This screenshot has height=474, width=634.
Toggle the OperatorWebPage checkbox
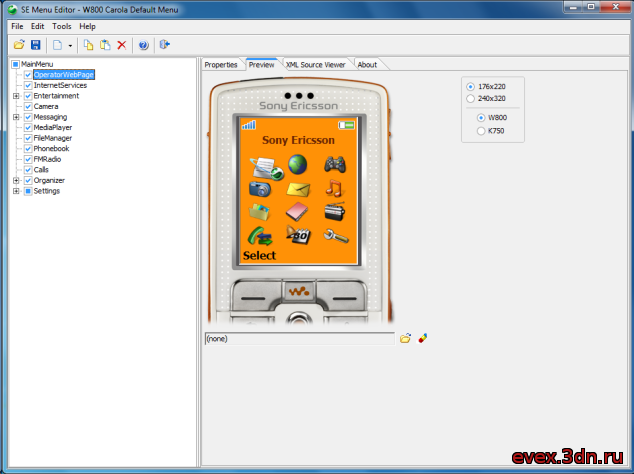[x=28, y=75]
